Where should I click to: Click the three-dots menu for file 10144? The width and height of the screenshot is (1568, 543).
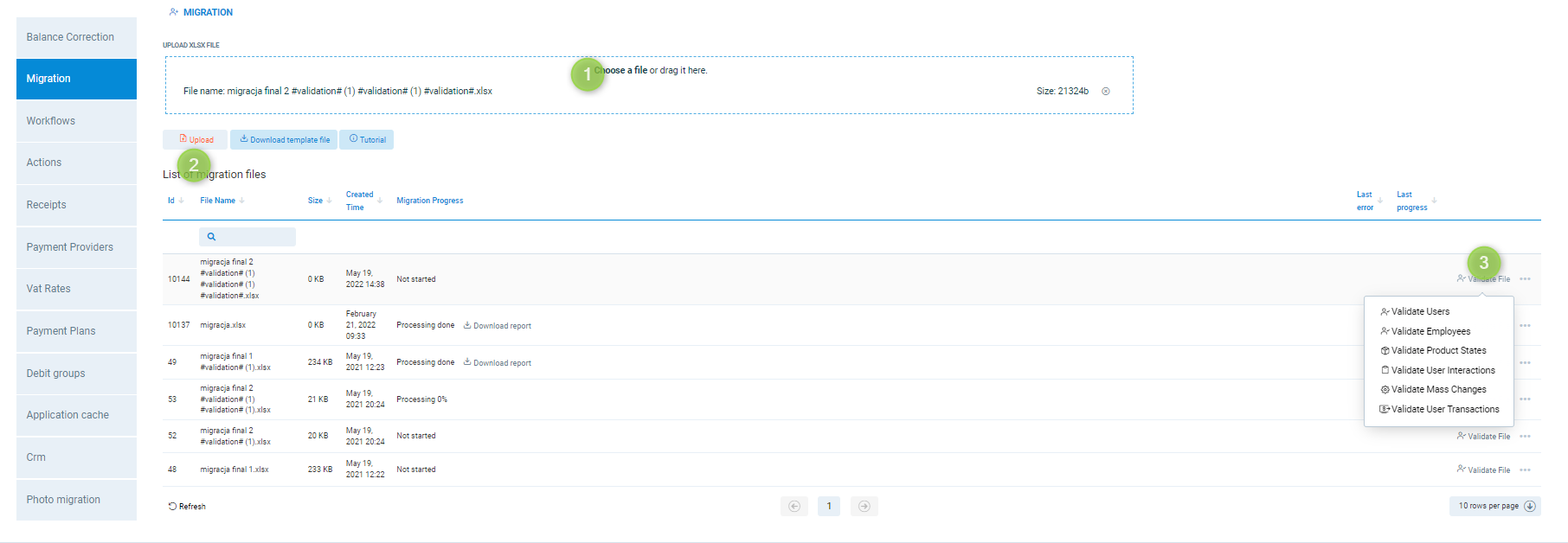click(1525, 279)
